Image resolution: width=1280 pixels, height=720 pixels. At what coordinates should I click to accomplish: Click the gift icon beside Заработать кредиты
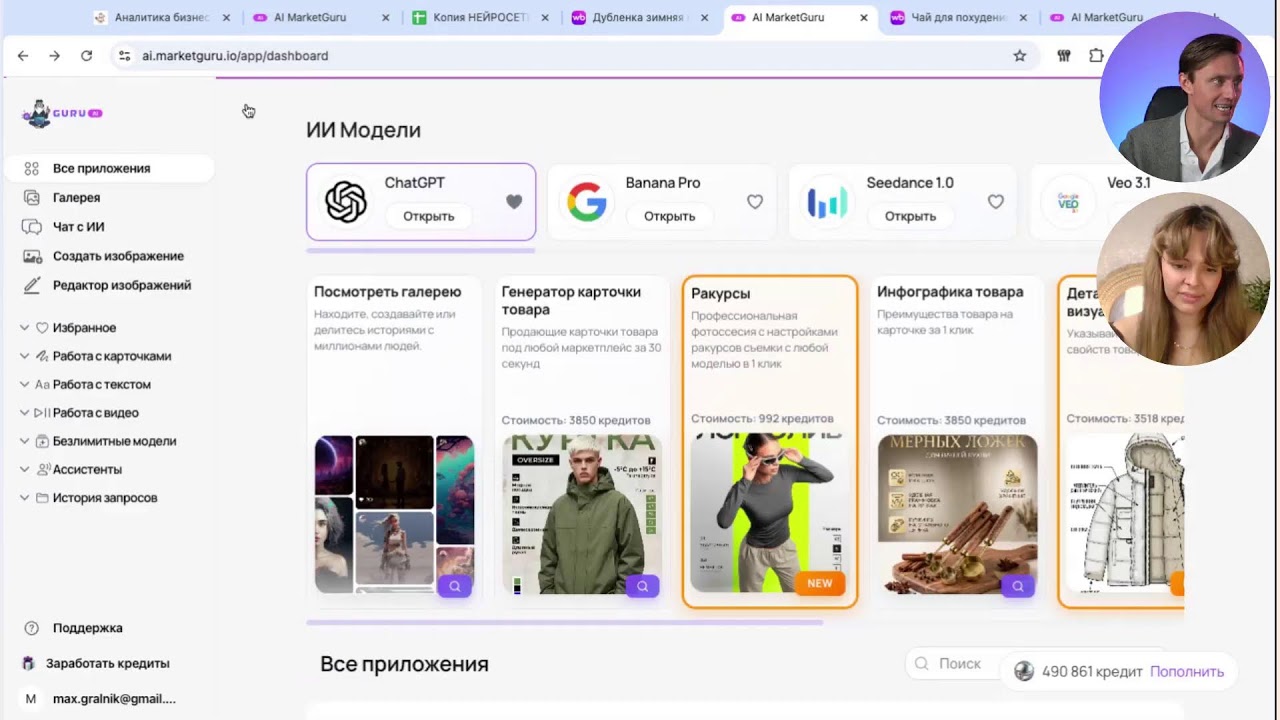(28, 663)
